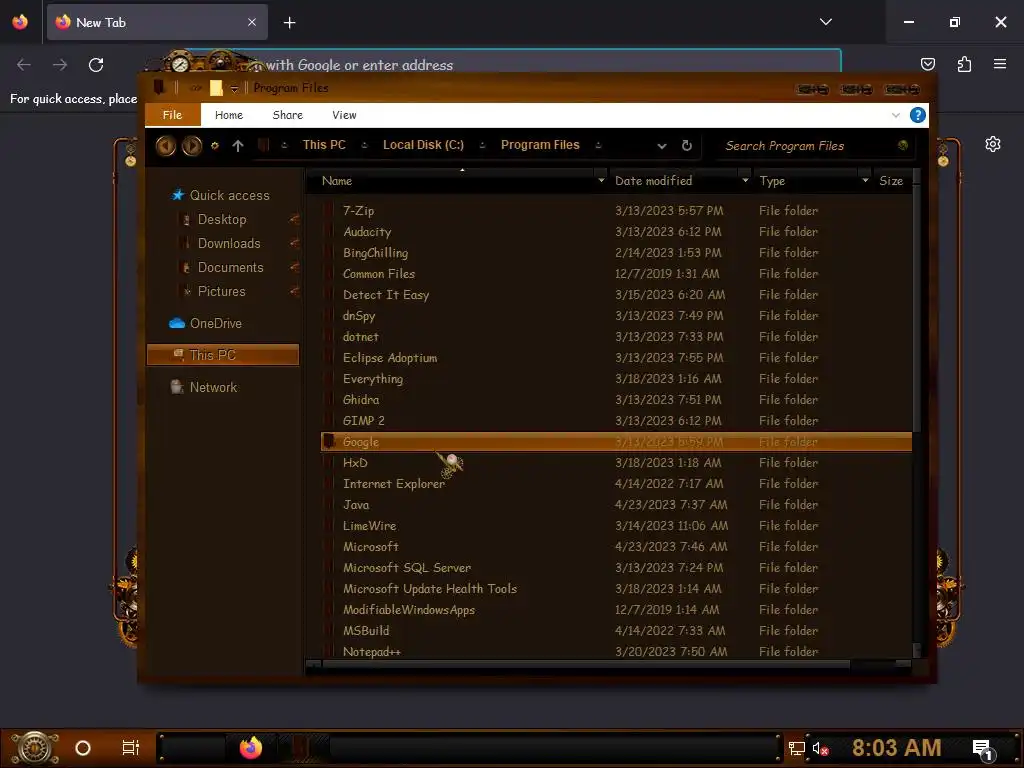The width and height of the screenshot is (1024, 768).
Task: Sort by the Size column header
Action: pos(891,181)
